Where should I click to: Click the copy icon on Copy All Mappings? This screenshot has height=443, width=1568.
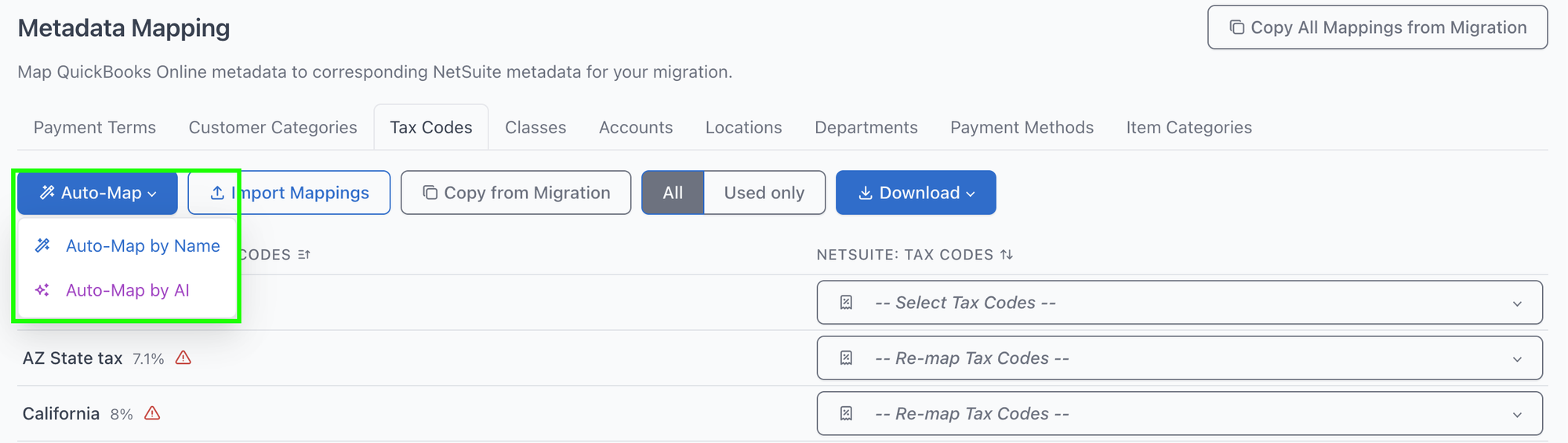click(1236, 27)
